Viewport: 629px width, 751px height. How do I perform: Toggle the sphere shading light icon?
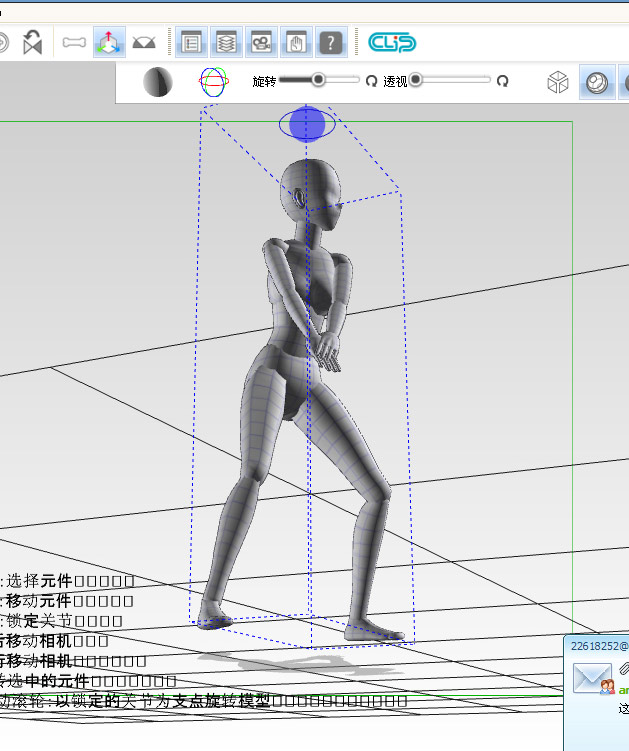[x=157, y=82]
